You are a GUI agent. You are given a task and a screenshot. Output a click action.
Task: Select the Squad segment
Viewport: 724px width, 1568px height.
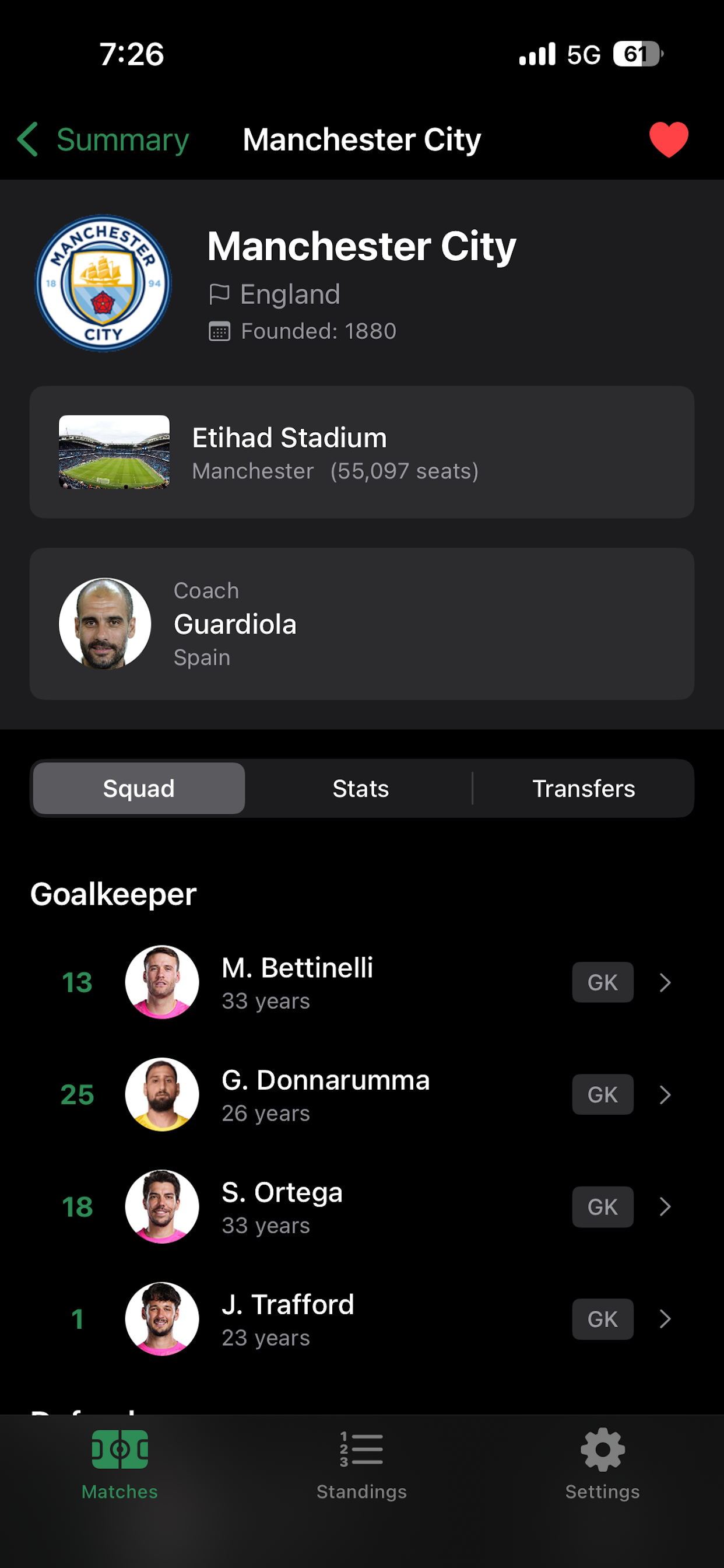(x=139, y=788)
